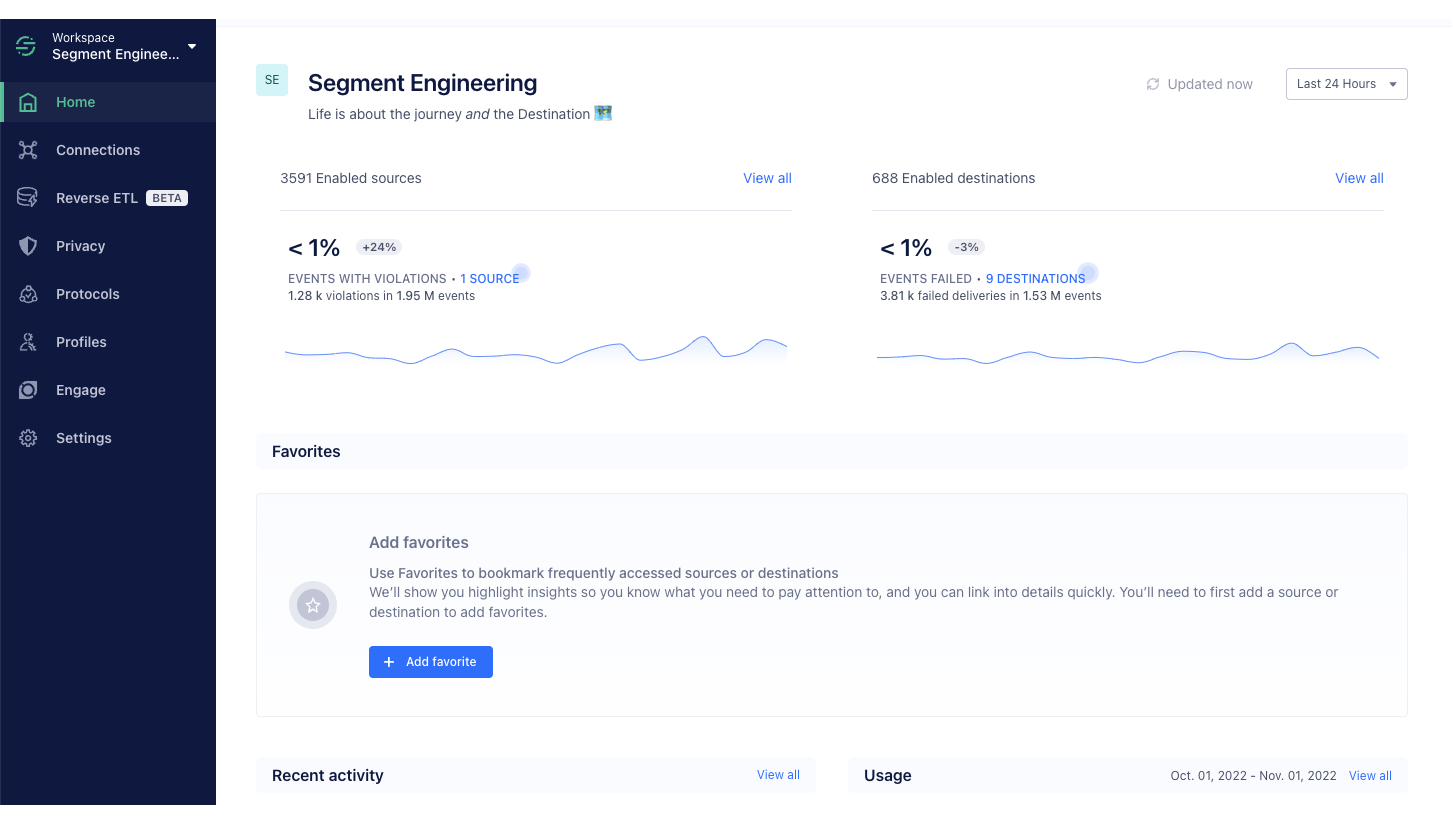Screen dimensions: 1453x817
Task: Click the Connections nodes icon
Action: coord(28,150)
